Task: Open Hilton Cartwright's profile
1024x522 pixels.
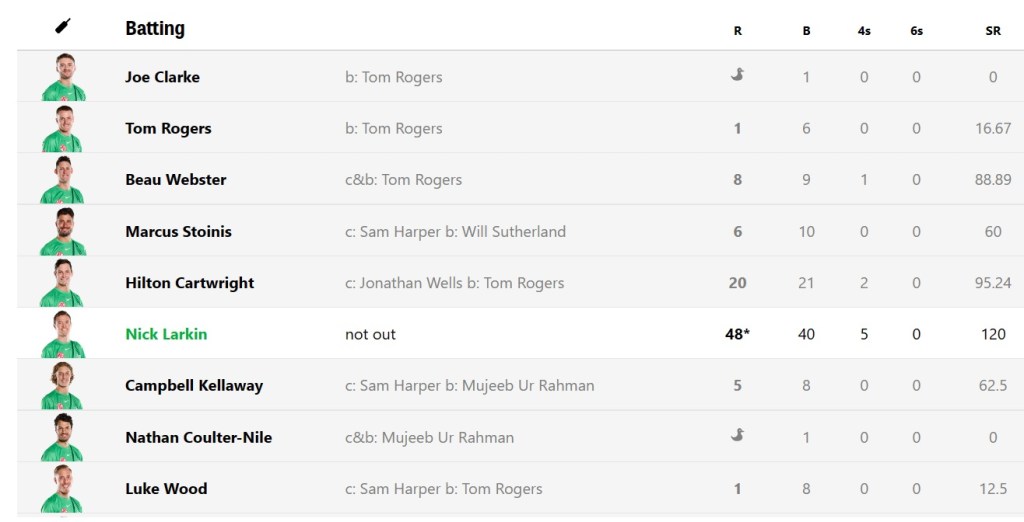Action: 189,283
